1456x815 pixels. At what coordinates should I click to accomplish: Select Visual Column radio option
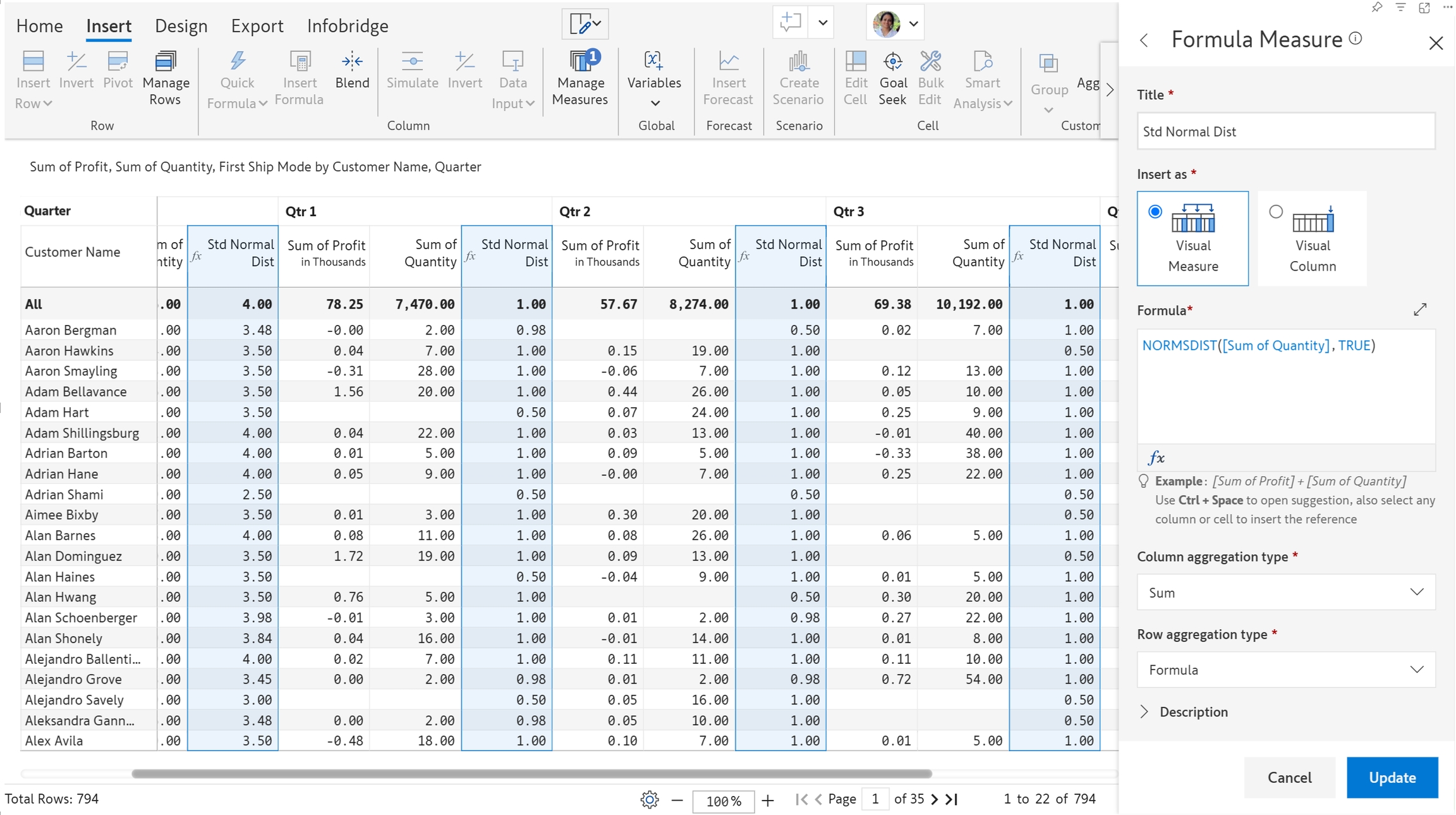click(1275, 212)
